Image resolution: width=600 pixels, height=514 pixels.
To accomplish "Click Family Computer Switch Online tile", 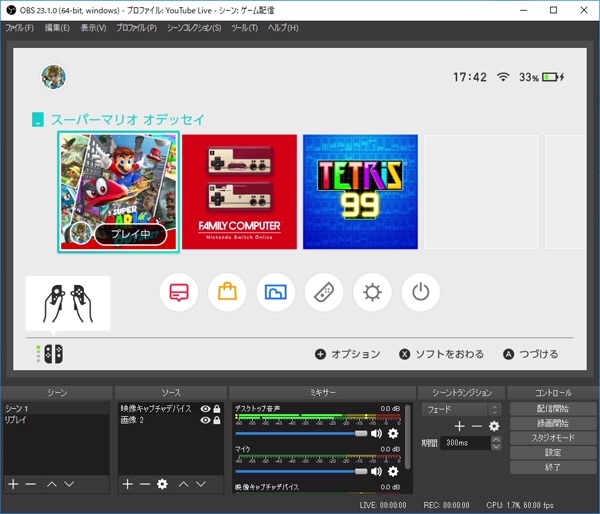I will (x=240, y=192).
